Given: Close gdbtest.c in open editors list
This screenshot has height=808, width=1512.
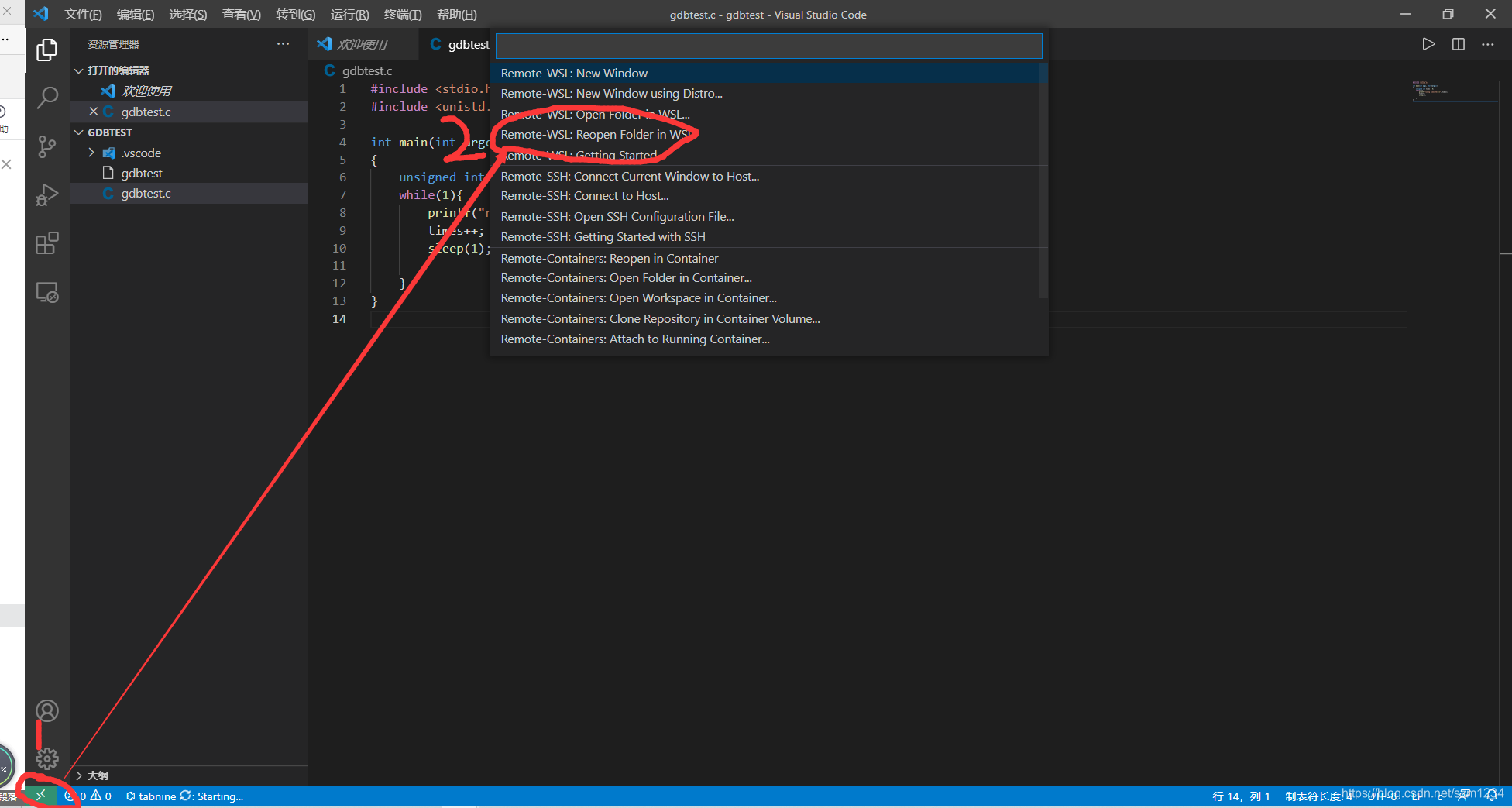Looking at the screenshot, I should click(x=93, y=112).
